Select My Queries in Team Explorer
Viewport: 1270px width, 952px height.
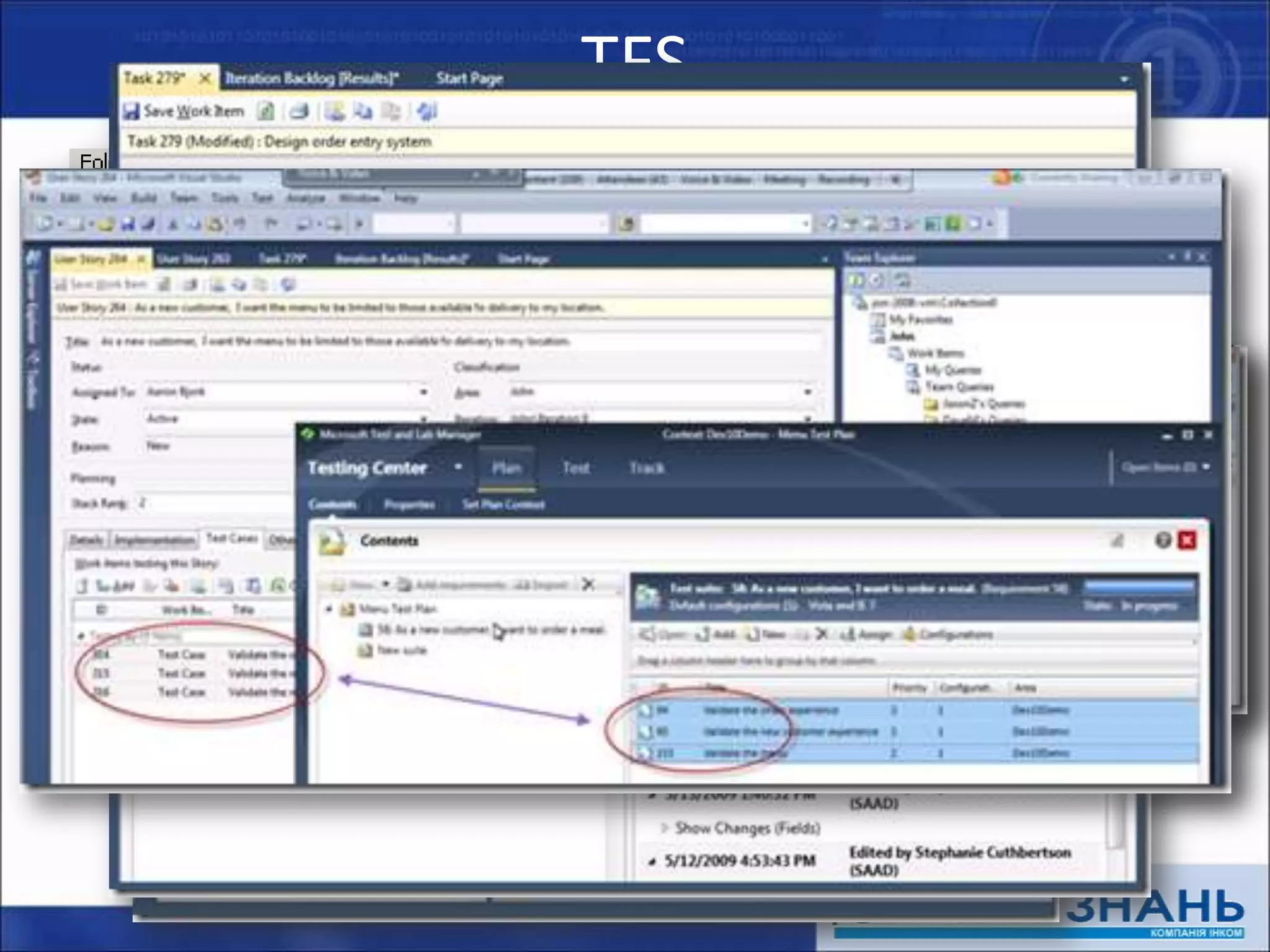(x=952, y=370)
